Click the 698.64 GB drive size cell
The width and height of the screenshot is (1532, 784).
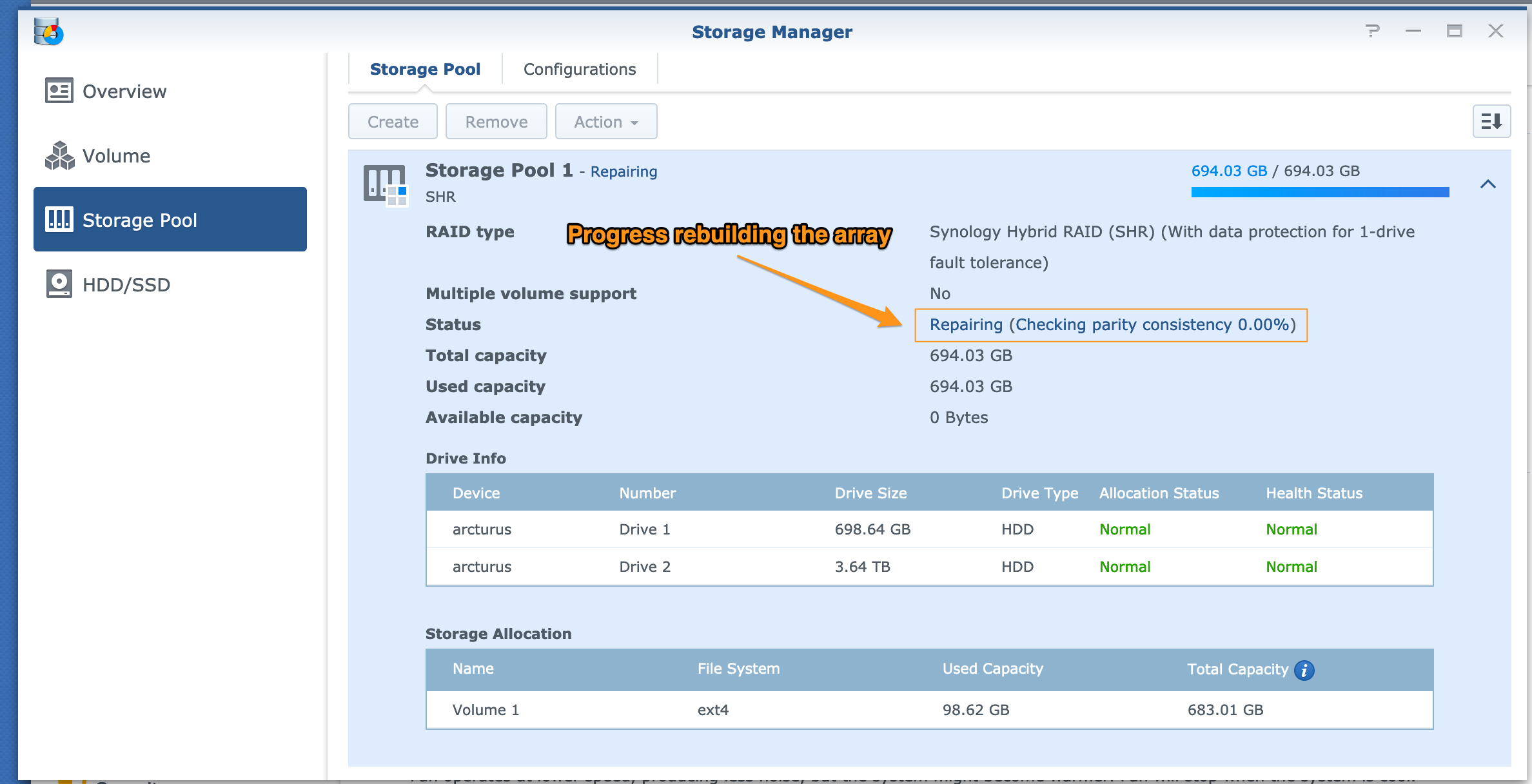point(872,529)
